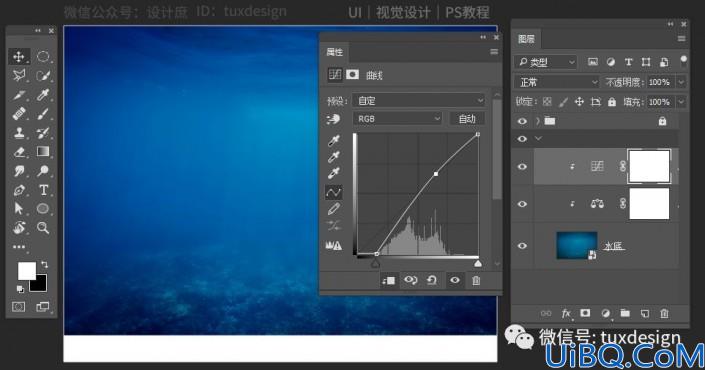Open the 预设 preset dropdown
Viewport: 705px width, 370px height.
pyautogui.click(x=418, y=101)
